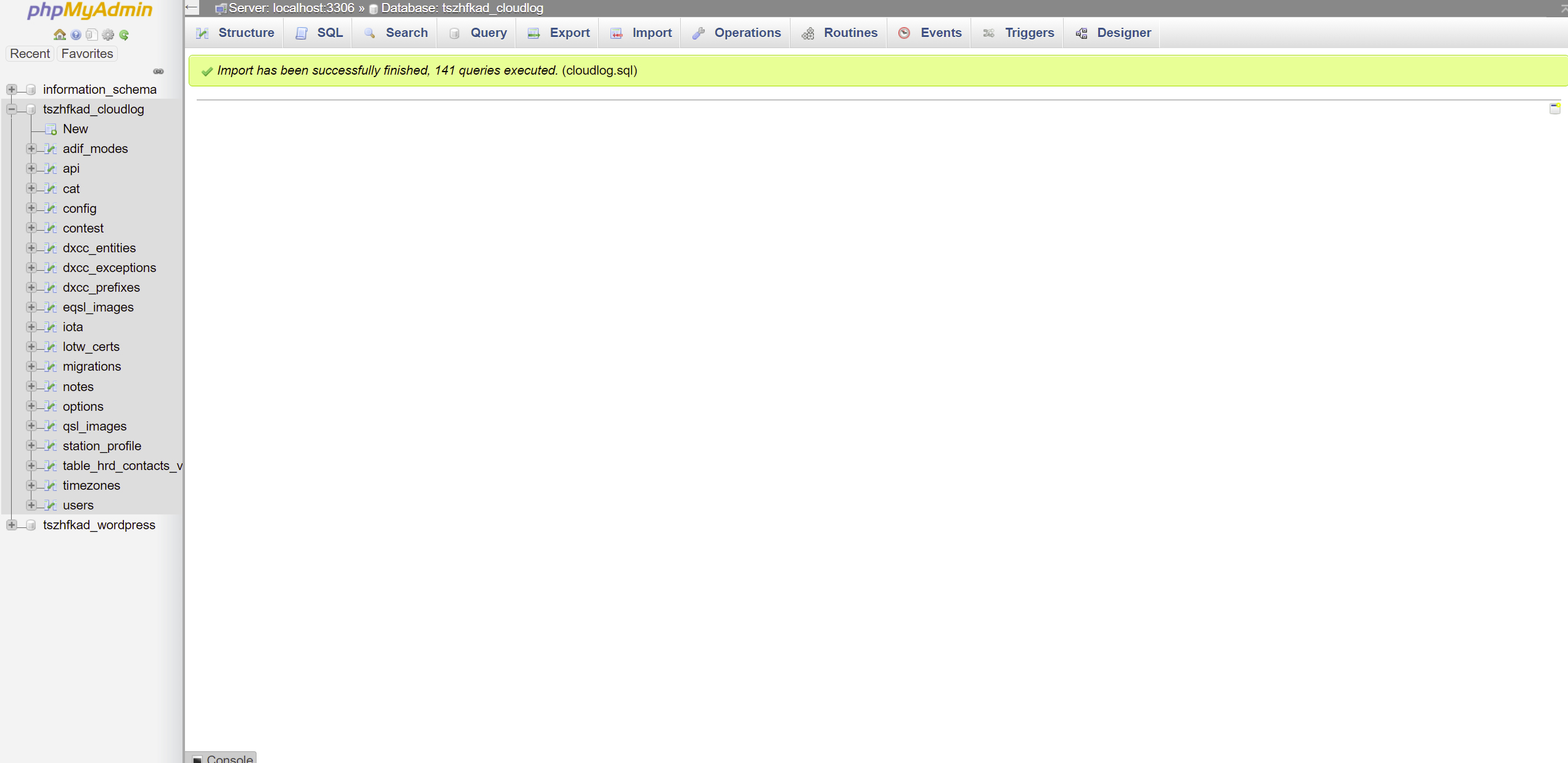The height and width of the screenshot is (763, 1568).
Task: Switch to the Search tab
Action: [x=395, y=33]
